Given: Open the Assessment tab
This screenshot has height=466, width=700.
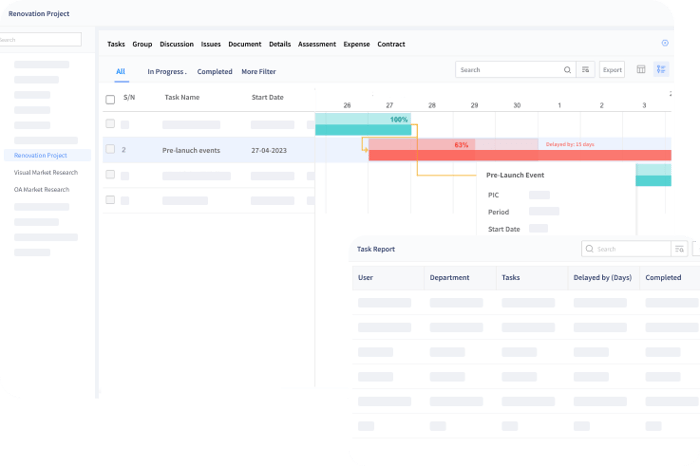Looking at the screenshot, I should (x=317, y=44).
